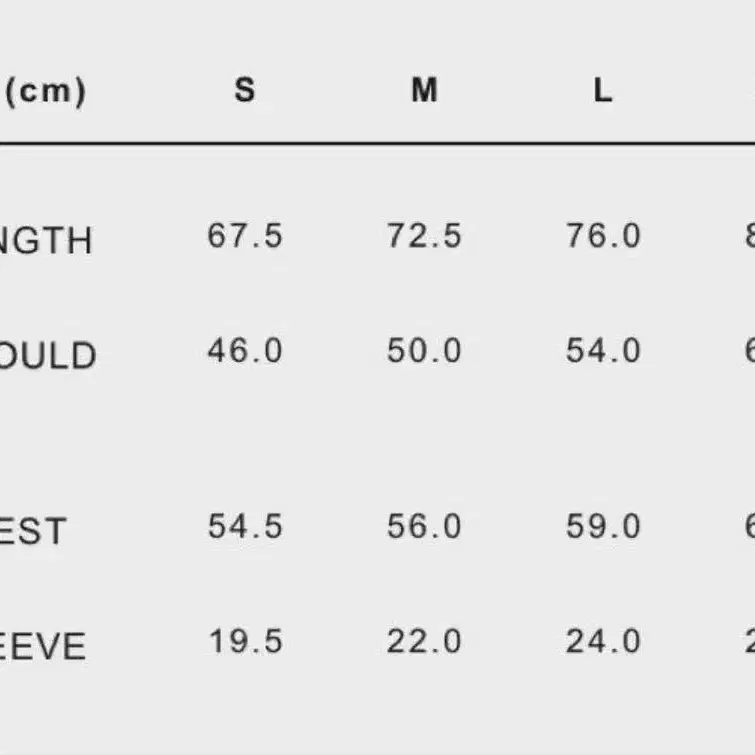Image resolution: width=755 pixels, height=755 pixels.
Task: Select the SHOULDER row label
Action: click(x=47, y=355)
